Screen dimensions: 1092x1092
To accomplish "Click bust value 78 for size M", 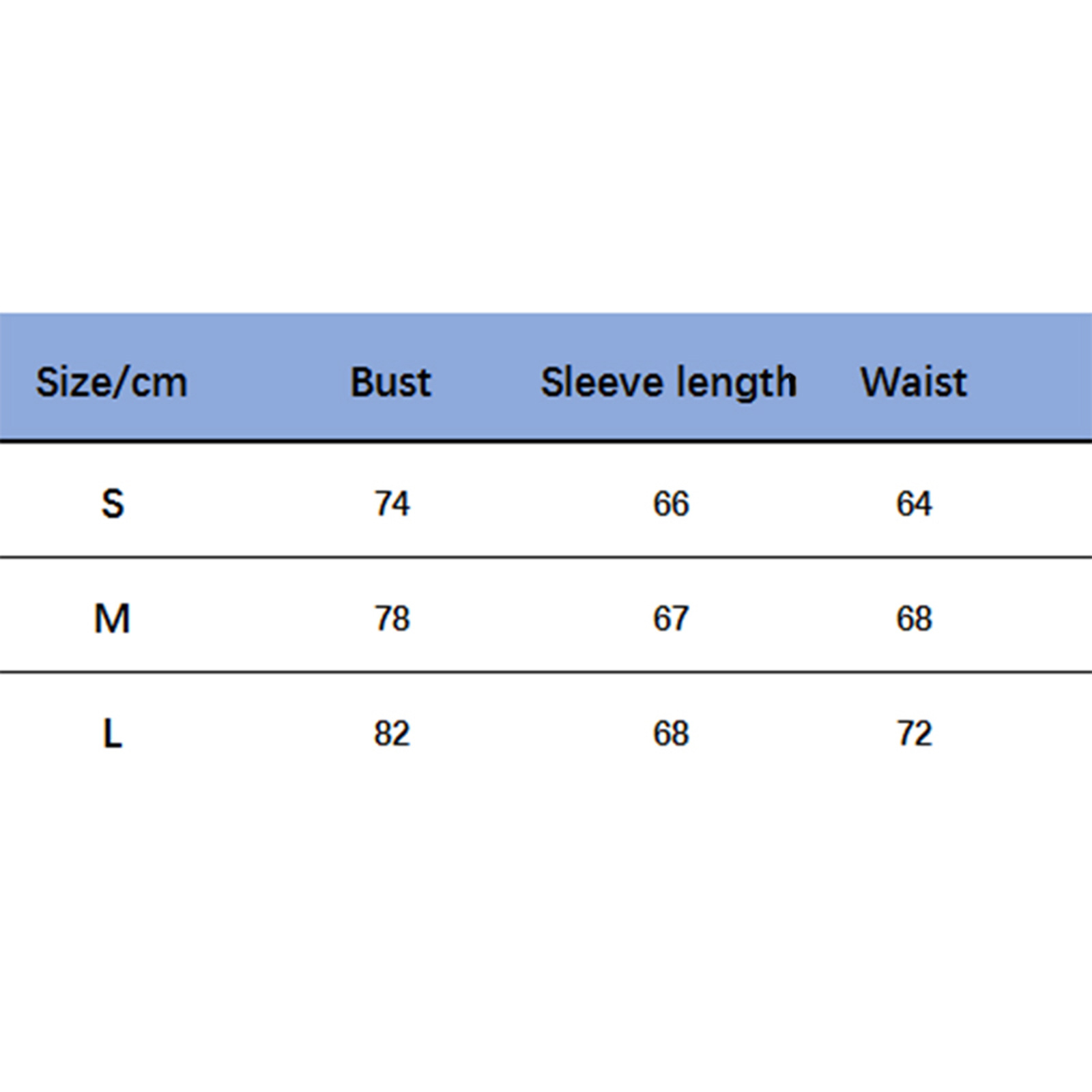I will (x=392, y=619).
